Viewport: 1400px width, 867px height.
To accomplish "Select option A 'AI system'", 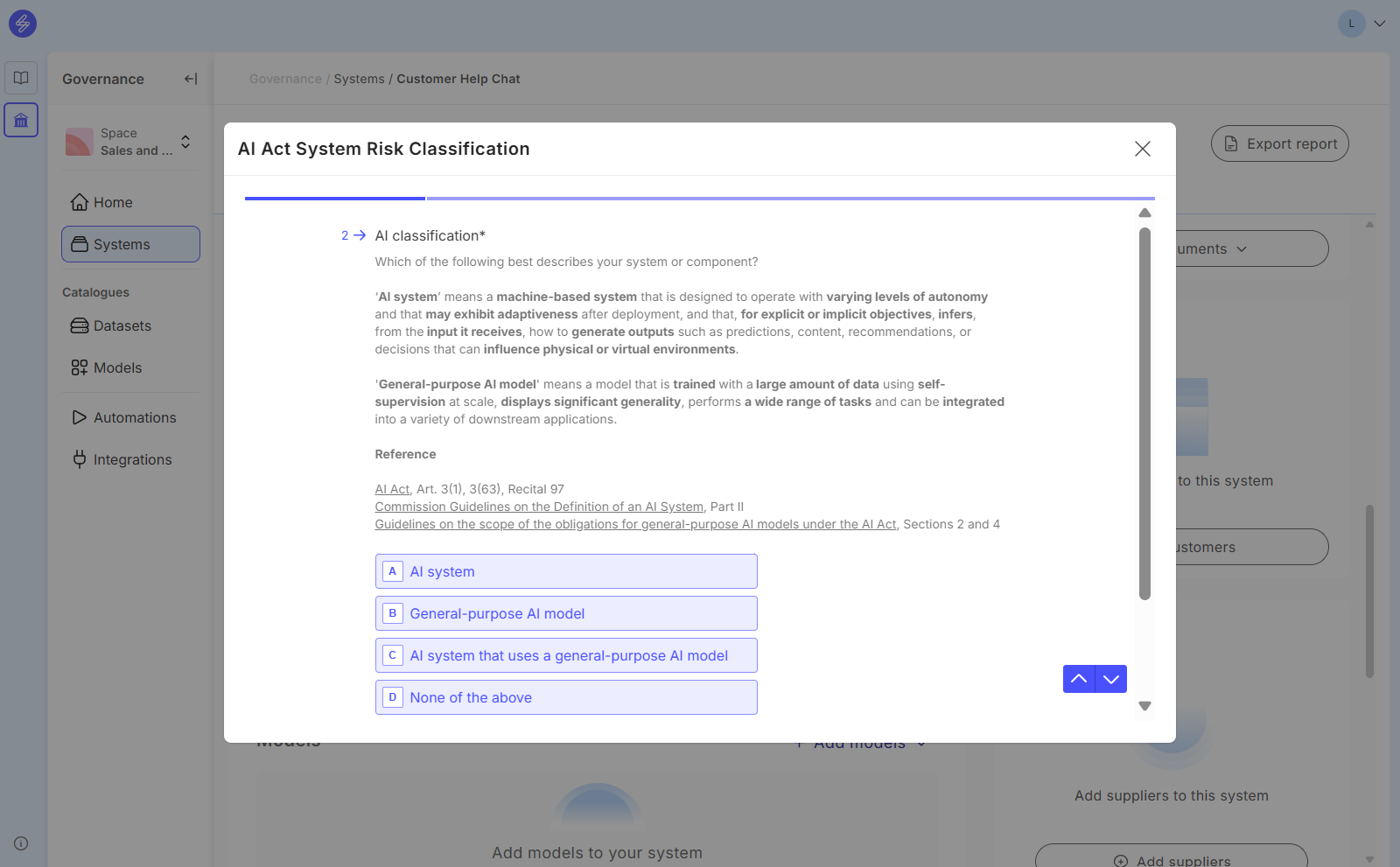I will [566, 571].
